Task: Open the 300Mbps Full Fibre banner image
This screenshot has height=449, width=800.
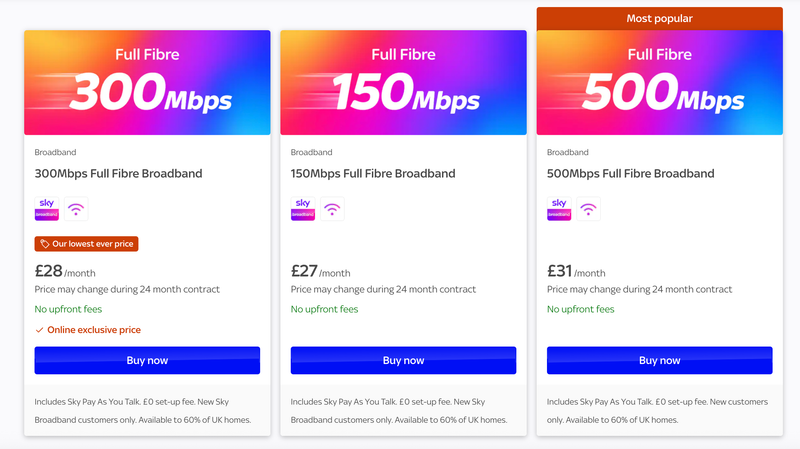Action: pos(147,82)
